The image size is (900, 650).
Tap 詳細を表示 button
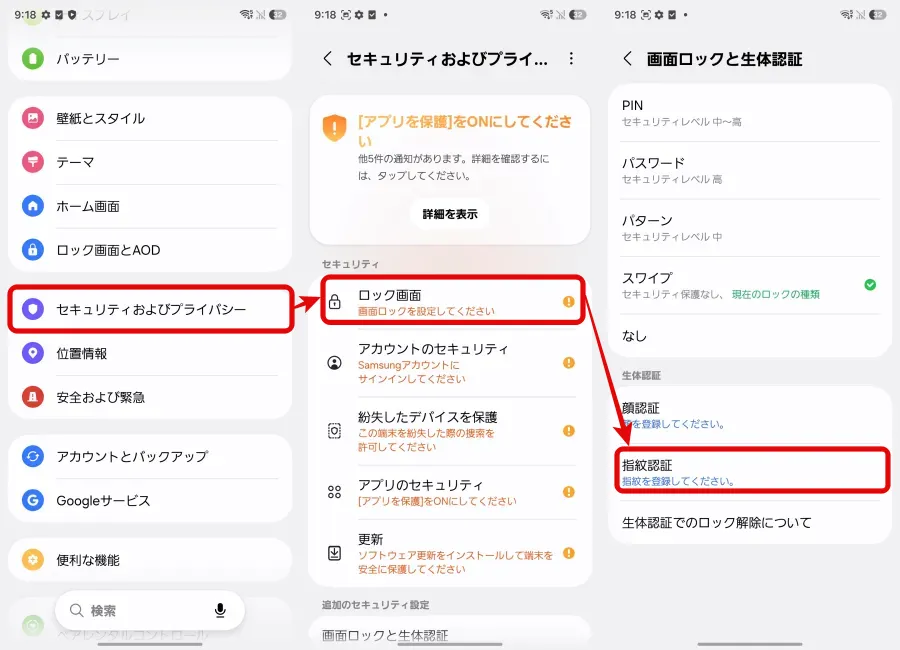click(x=450, y=214)
